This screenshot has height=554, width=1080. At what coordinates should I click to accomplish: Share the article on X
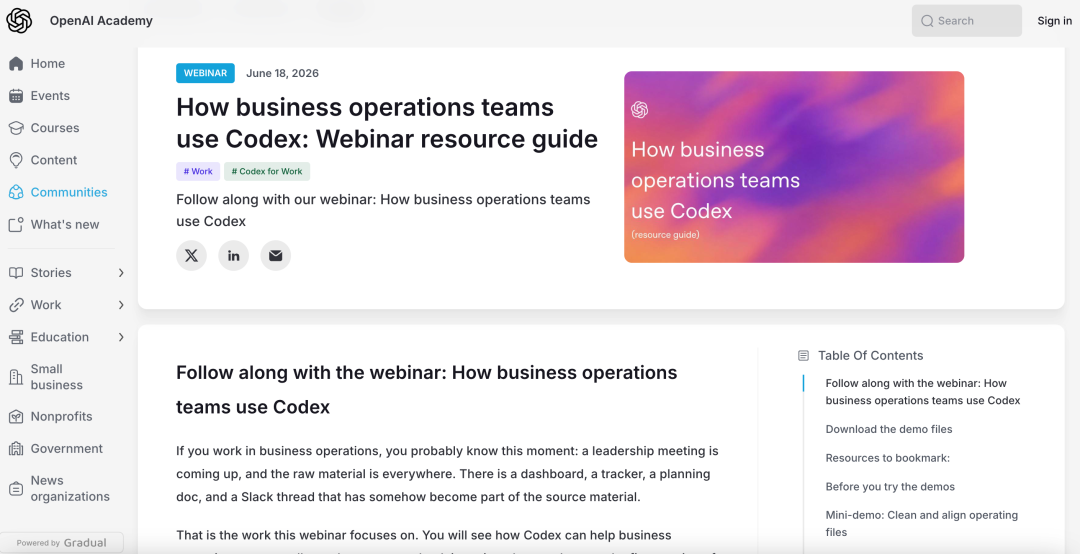[191, 256]
